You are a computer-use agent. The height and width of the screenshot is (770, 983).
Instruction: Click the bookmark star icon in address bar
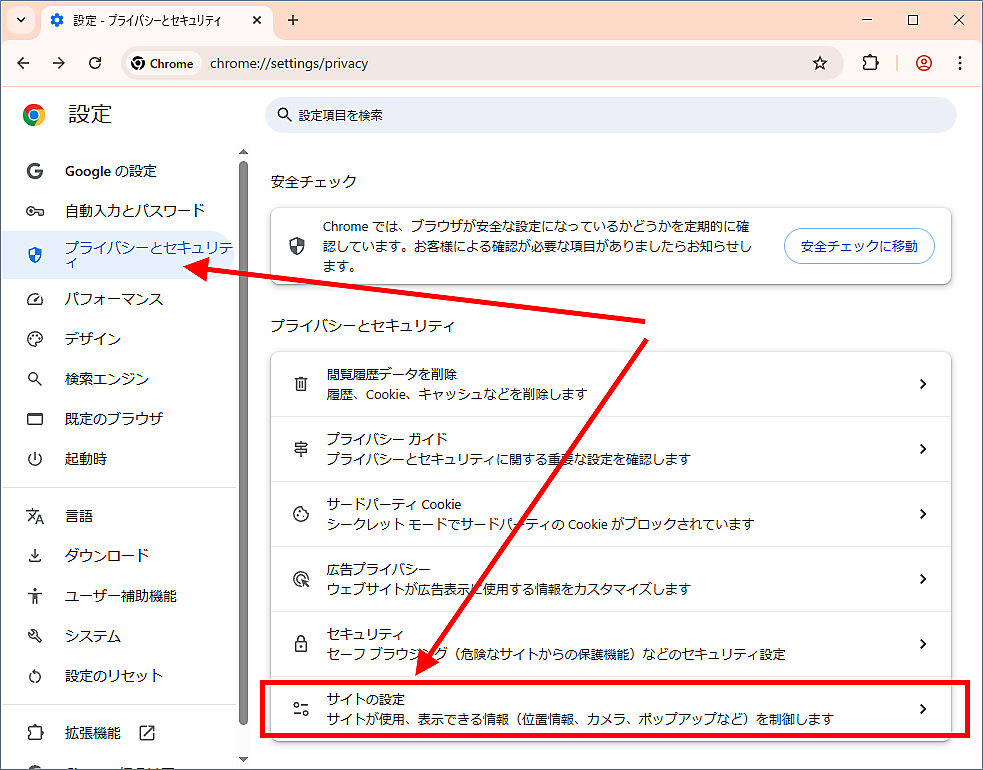click(820, 63)
